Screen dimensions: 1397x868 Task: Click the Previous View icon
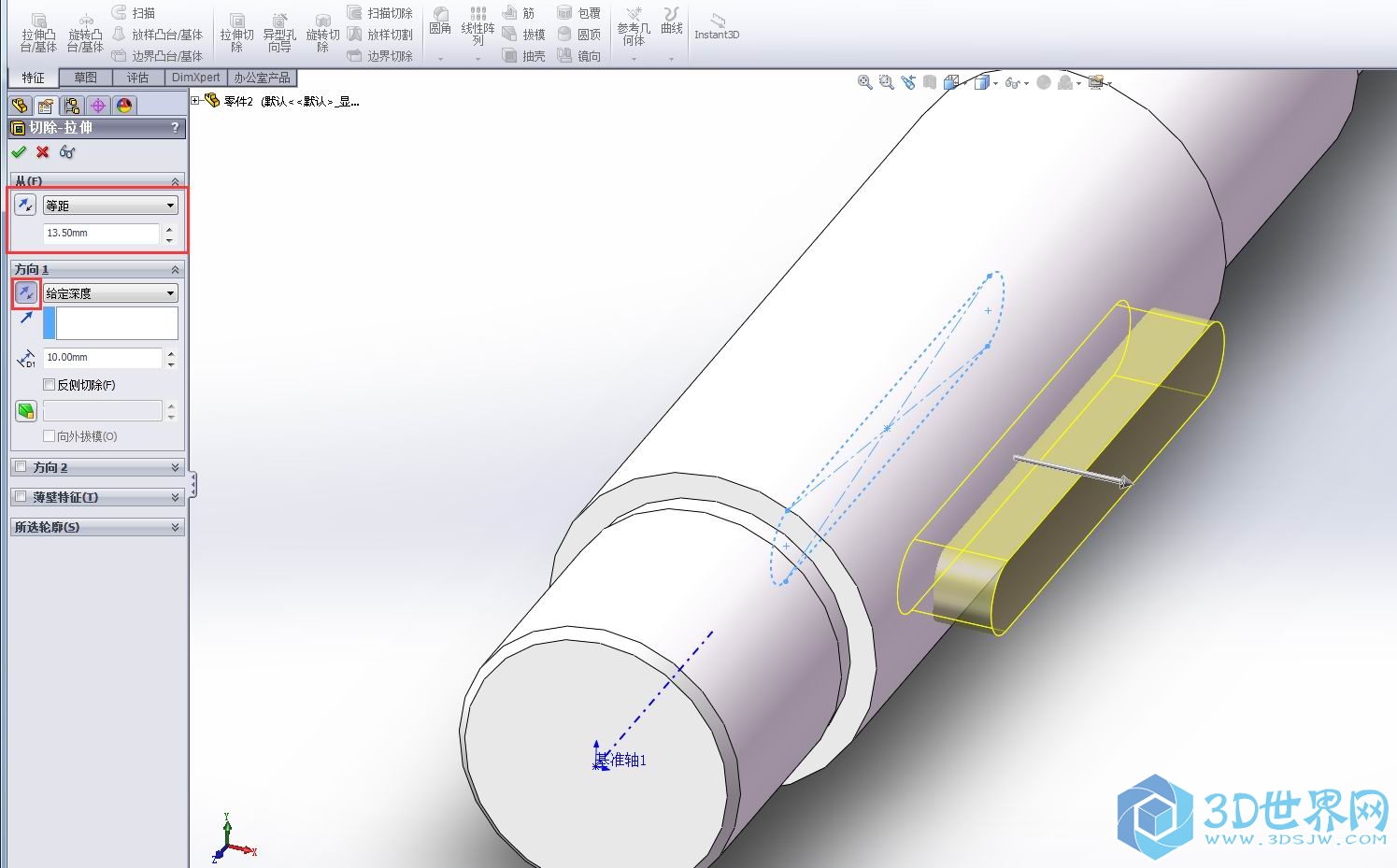[908, 82]
